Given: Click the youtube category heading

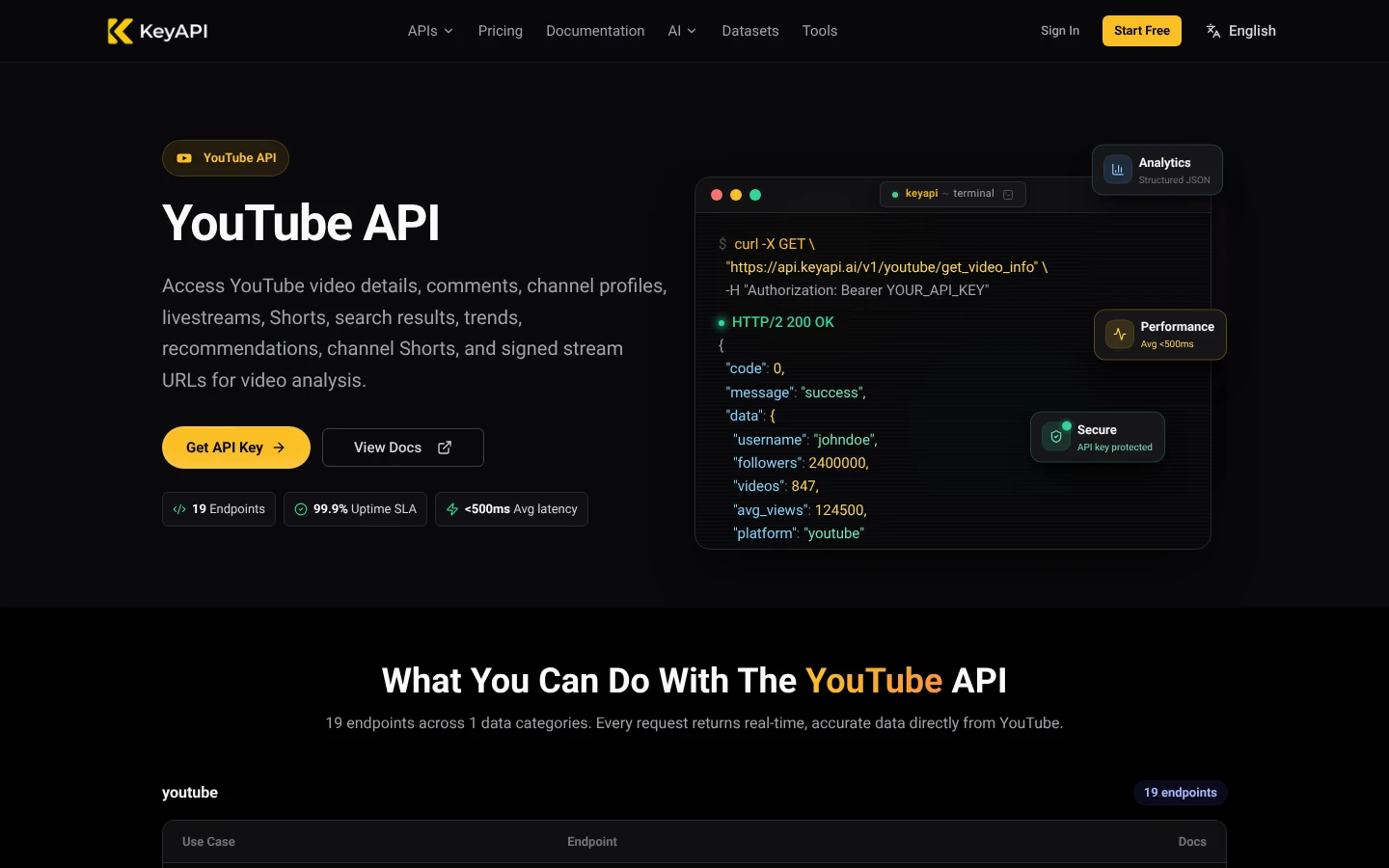Looking at the screenshot, I should (x=190, y=793).
